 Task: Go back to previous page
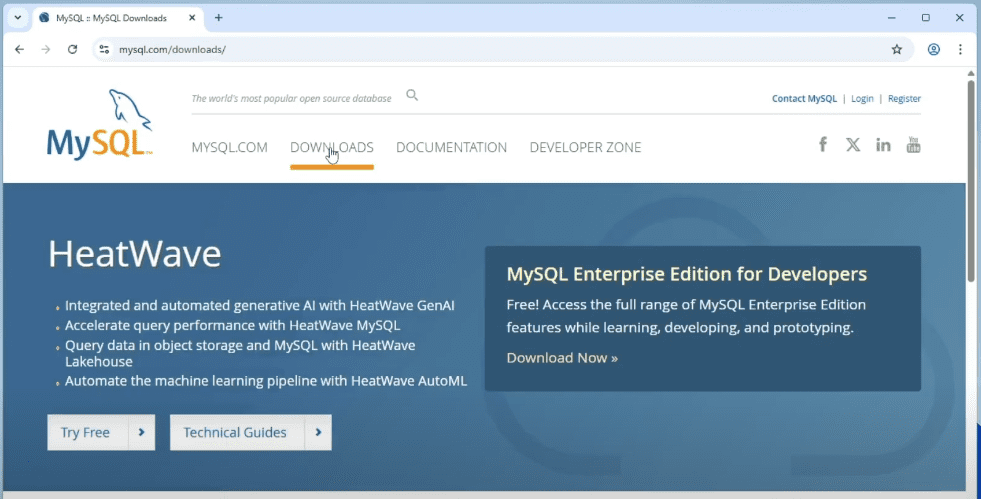19,49
